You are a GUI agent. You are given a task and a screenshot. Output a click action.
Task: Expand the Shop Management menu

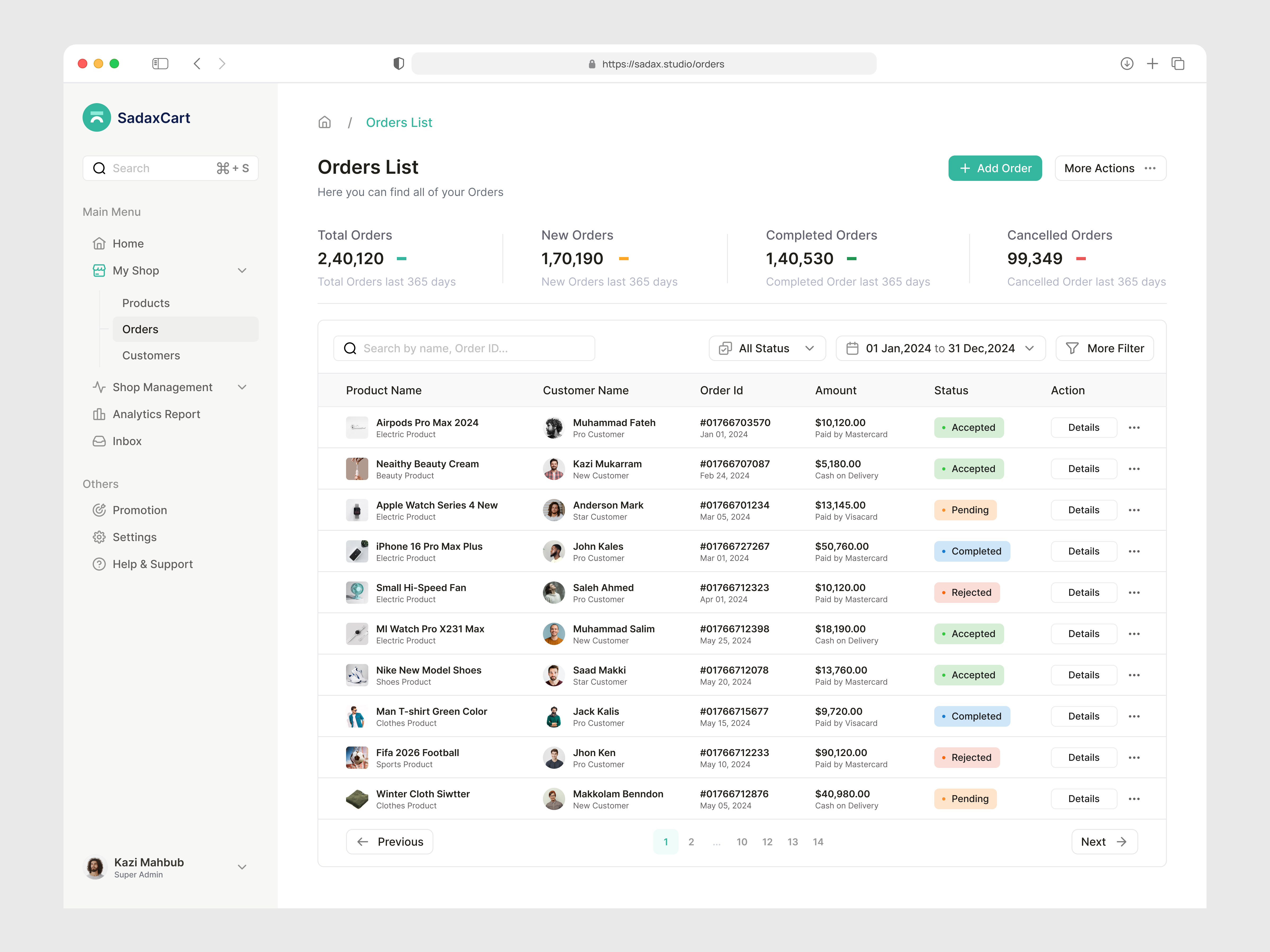tap(242, 387)
